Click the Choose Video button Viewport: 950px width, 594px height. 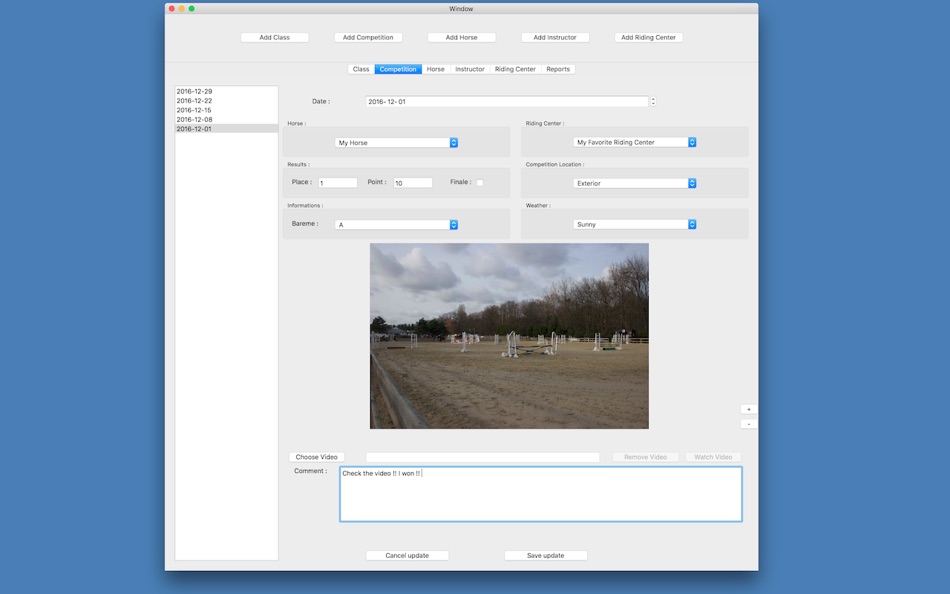pyautogui.click(x=316, y=457)
